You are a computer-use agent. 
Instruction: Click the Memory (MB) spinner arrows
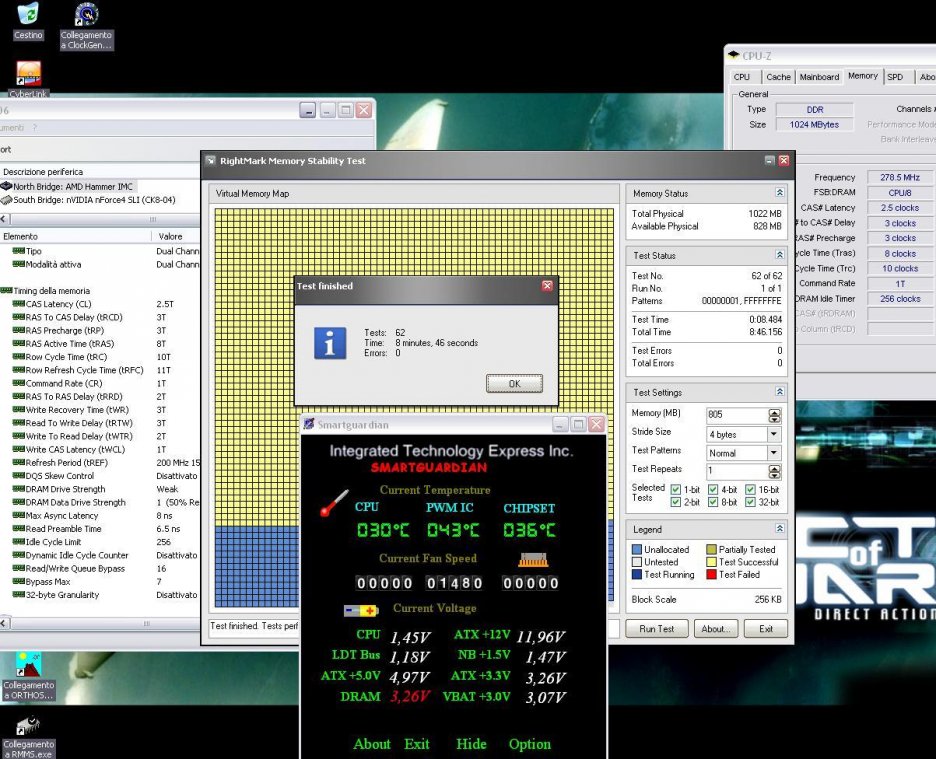(x=774, y=416)
